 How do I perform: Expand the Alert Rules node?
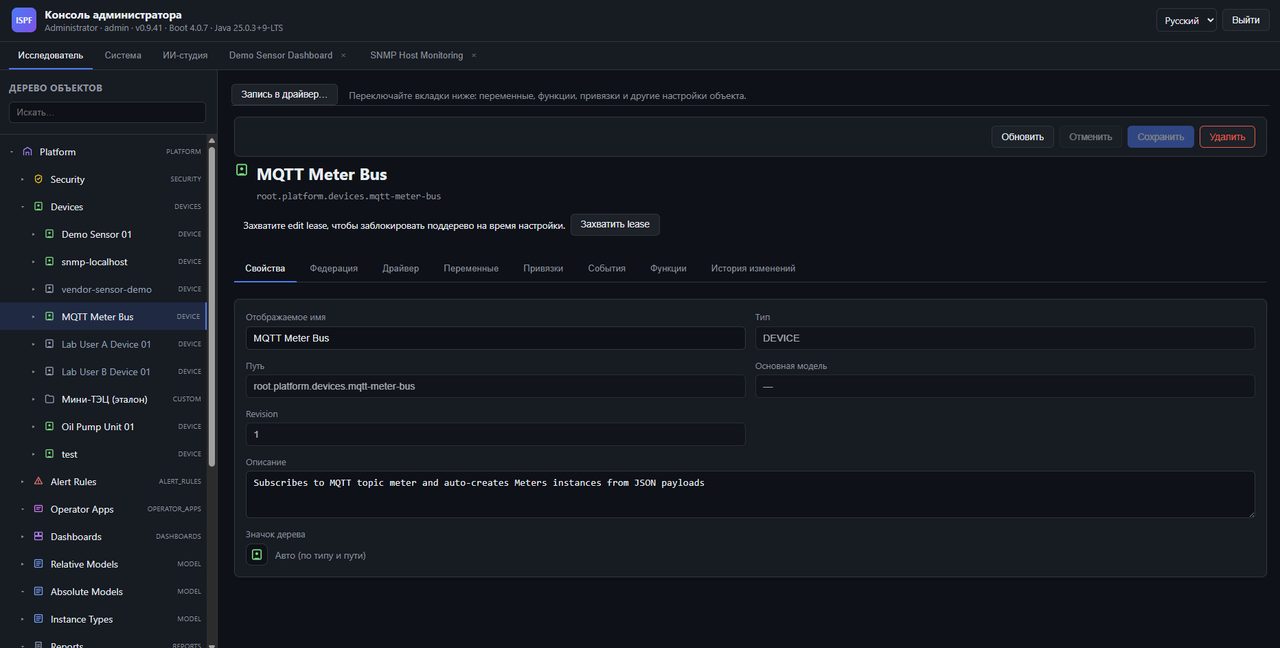(x=22, y=482)
